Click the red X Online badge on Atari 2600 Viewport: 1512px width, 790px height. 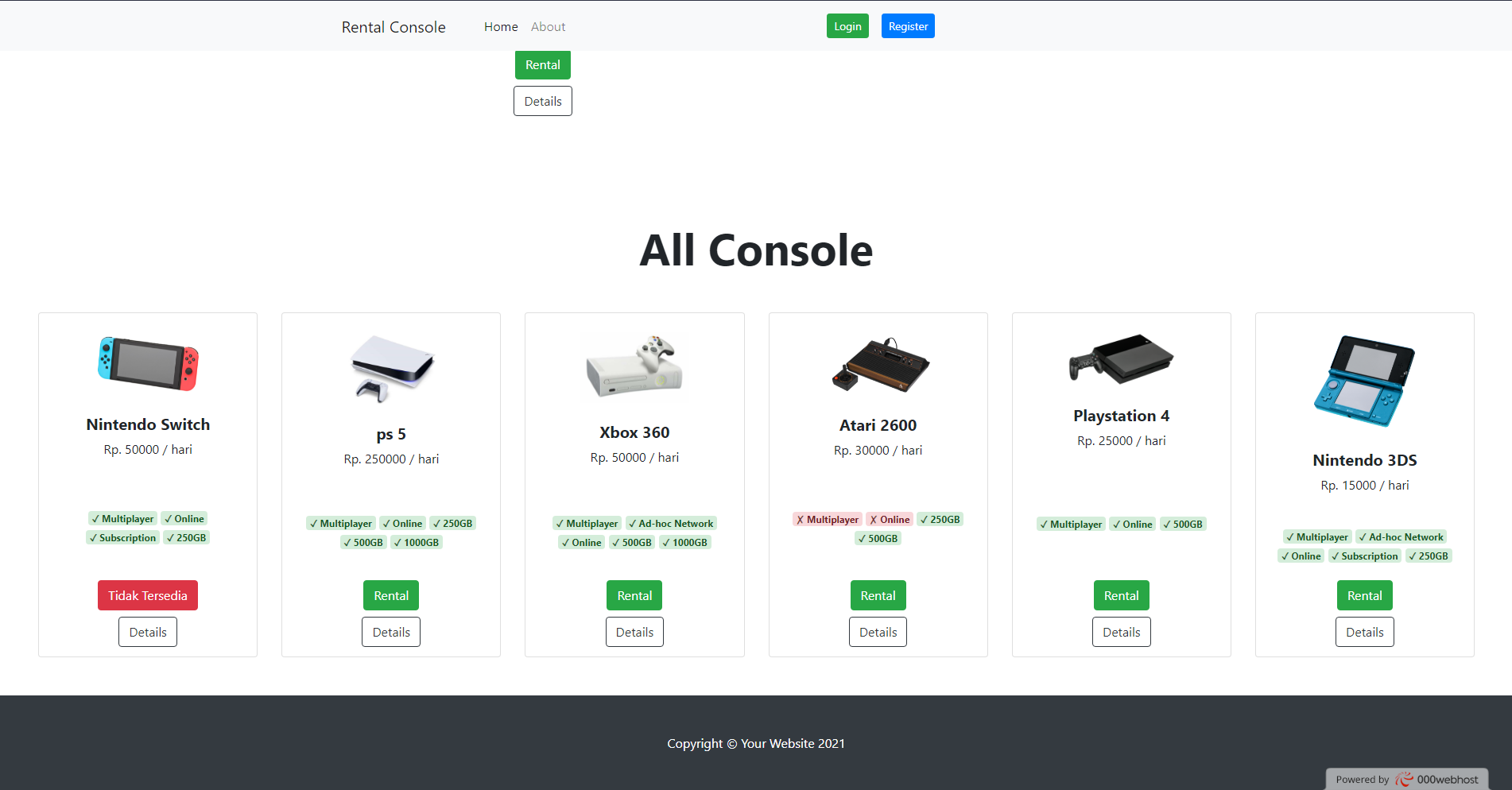(890, 519)
